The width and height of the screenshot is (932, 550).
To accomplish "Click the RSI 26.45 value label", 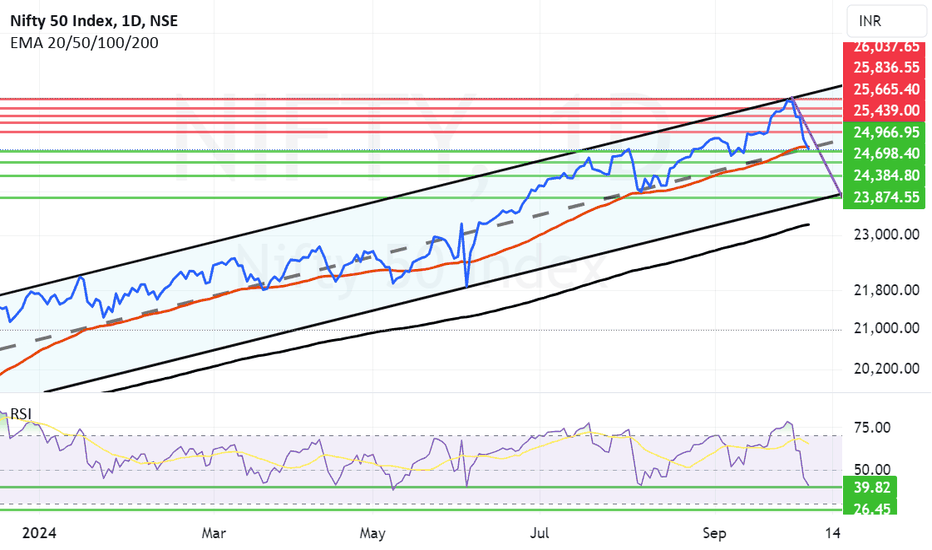I will (870, 508).
